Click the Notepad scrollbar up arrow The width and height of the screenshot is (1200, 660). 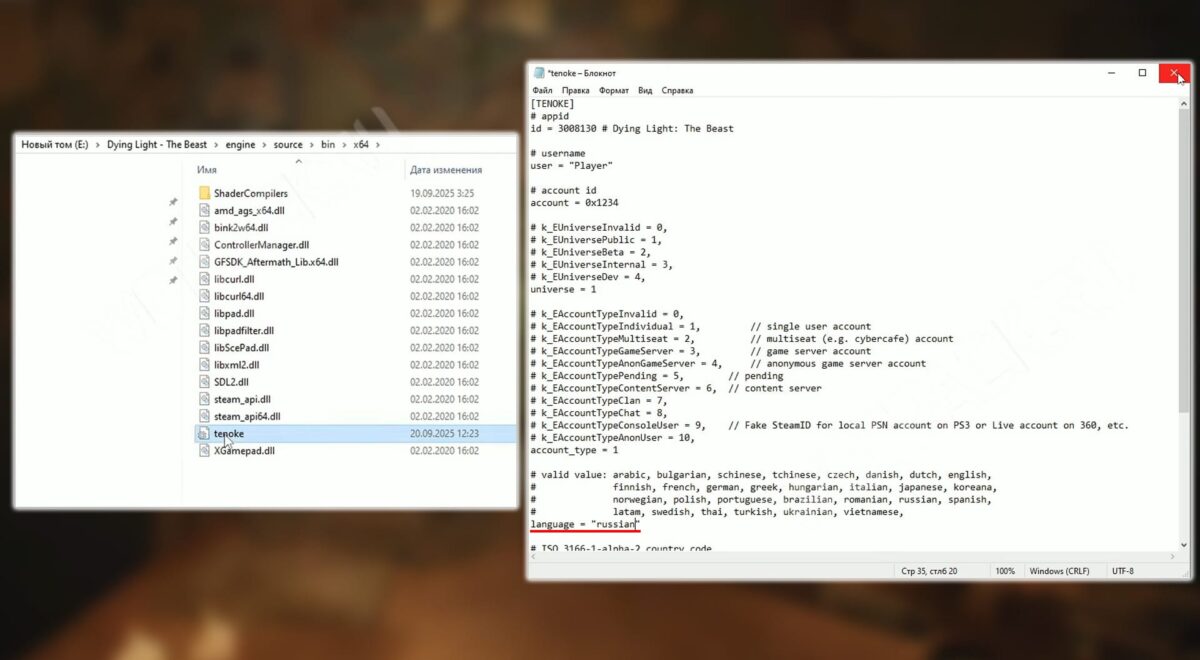[x=1184, y=103]
